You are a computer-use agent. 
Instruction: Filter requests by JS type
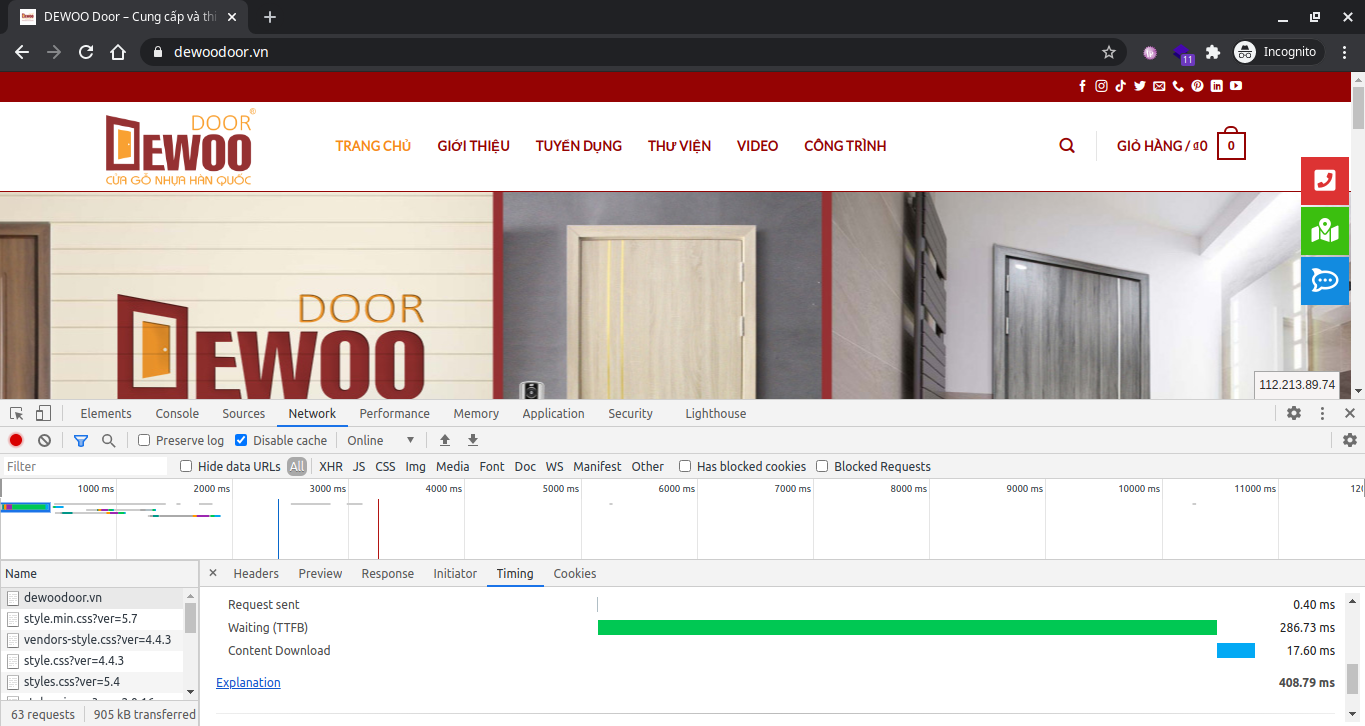point(359,466)
